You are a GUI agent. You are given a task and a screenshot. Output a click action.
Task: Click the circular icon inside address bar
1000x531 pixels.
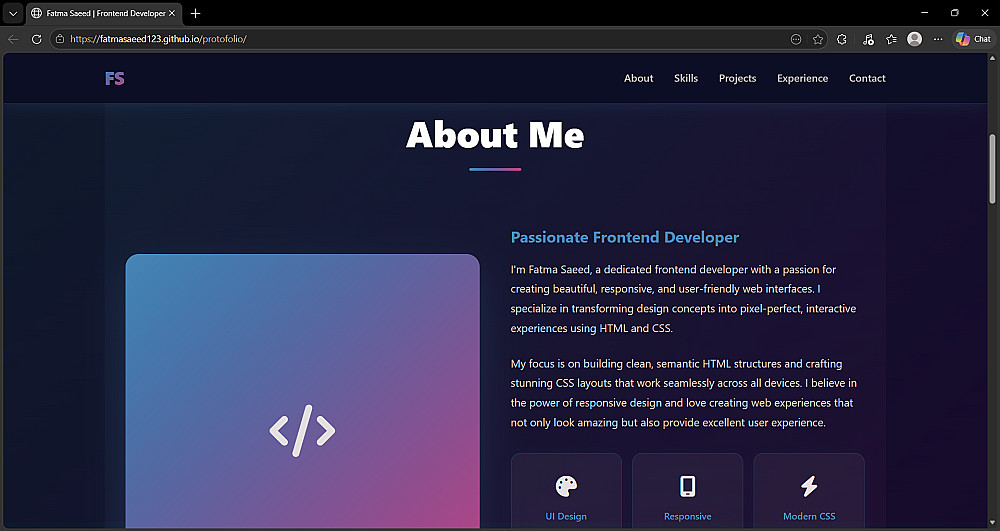click(795, 40)
